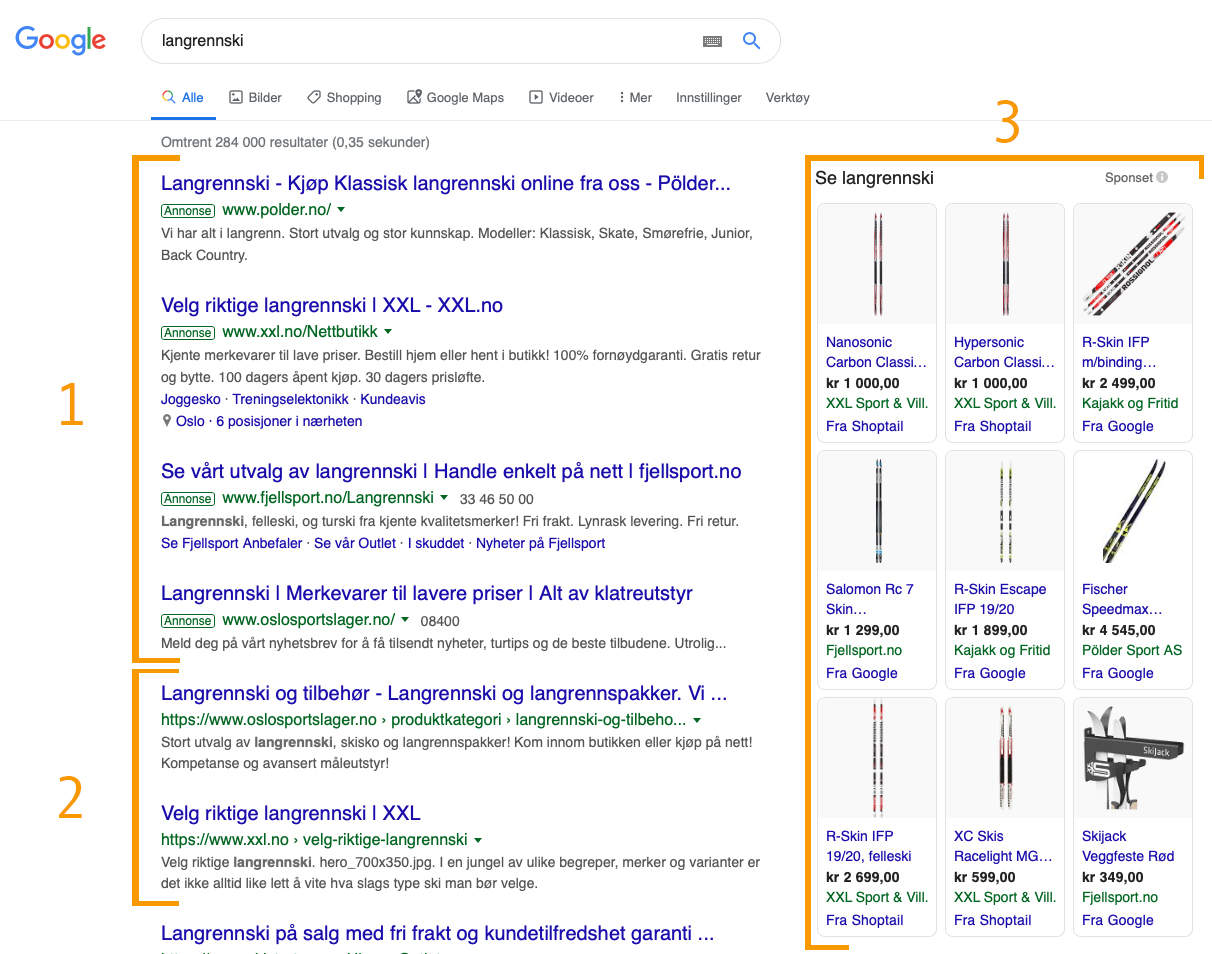The height and width of the screenshot is (954, 1212).
Task: Click the Nanosonic Carbon Classic ski image
Action: (877, 264)
